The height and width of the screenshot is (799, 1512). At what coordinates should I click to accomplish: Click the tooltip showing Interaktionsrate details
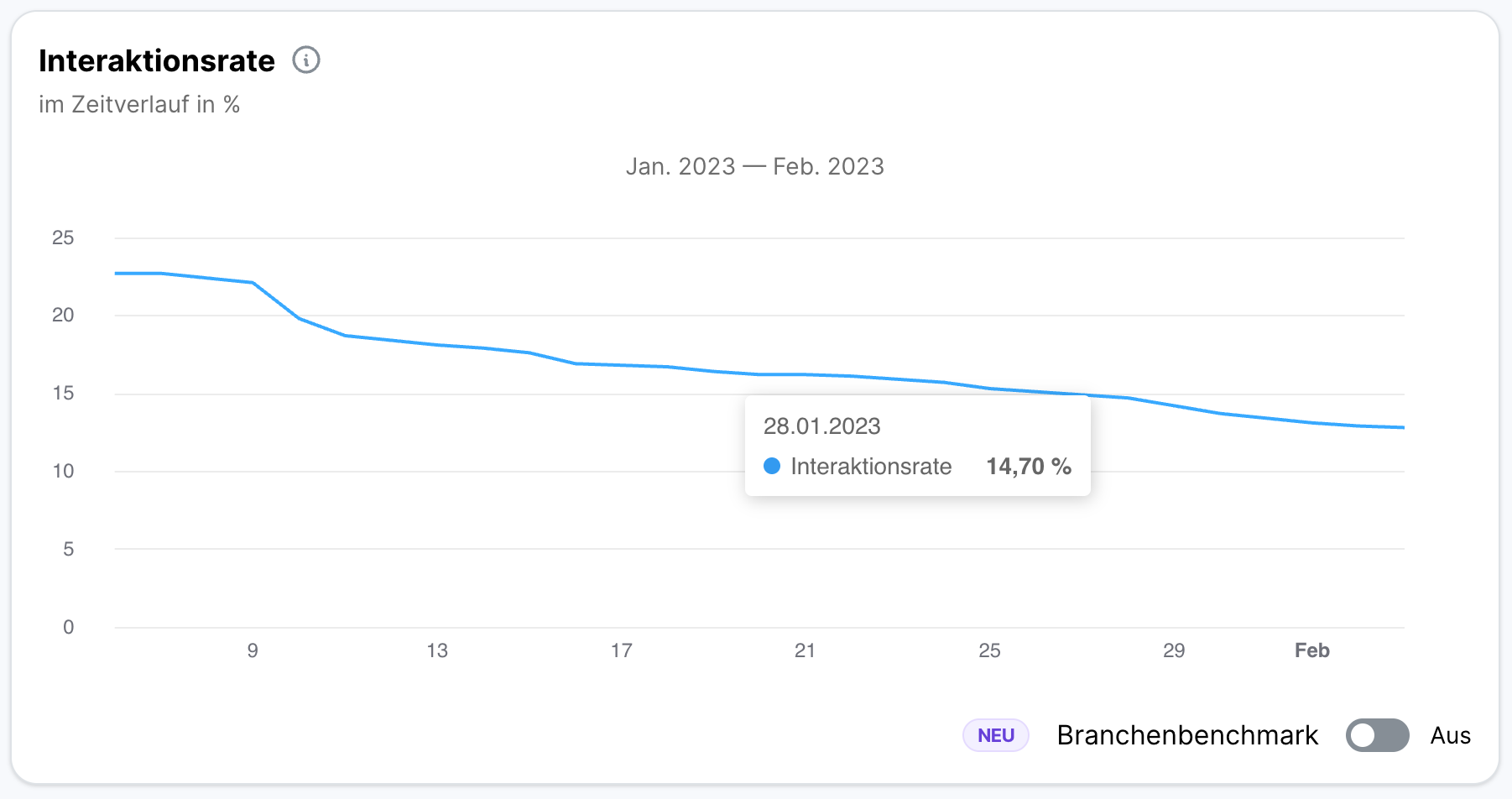tap(917, 446)
